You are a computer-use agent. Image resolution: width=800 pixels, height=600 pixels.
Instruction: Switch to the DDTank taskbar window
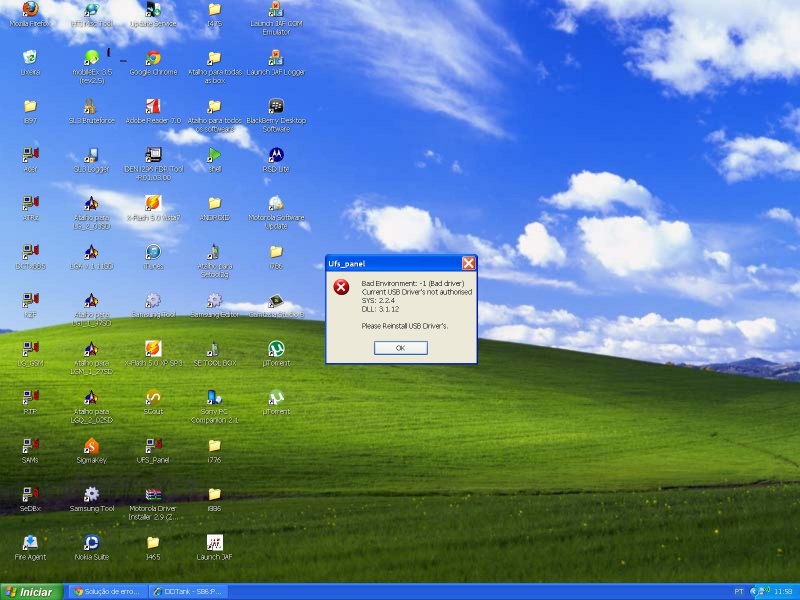pyautogui.click(x=188, y=592)
